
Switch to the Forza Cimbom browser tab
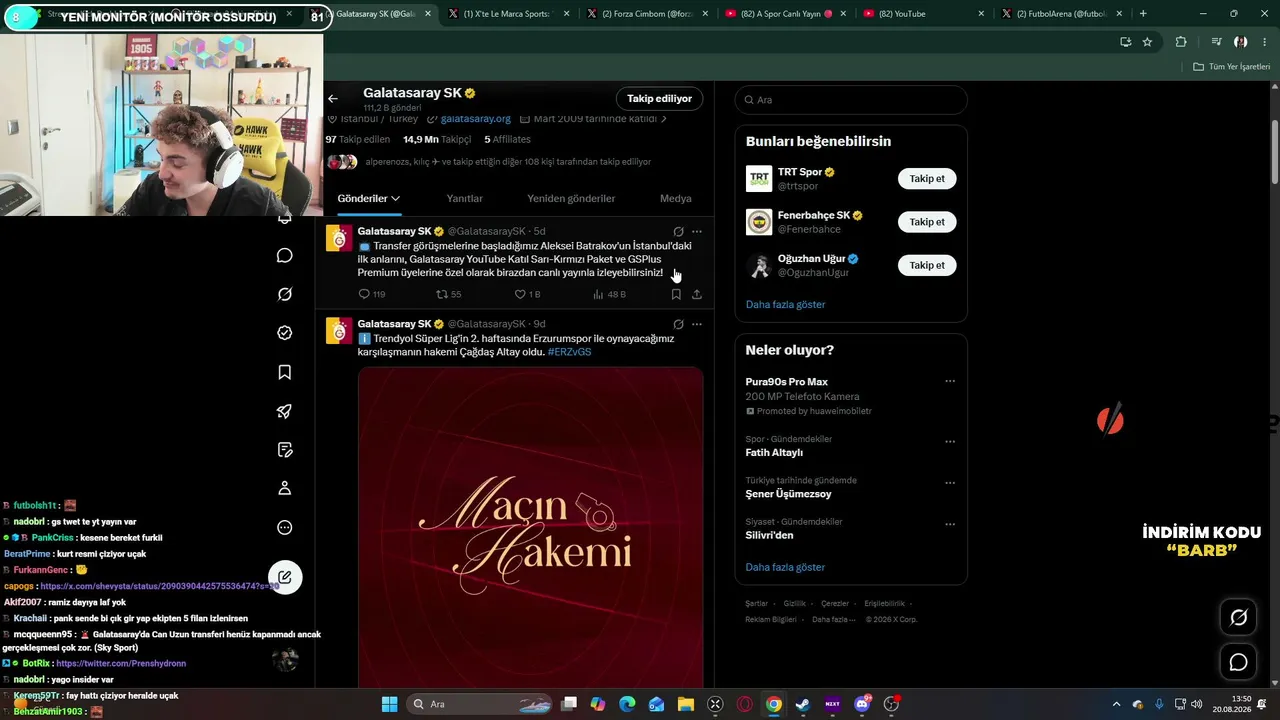(644, 14)
